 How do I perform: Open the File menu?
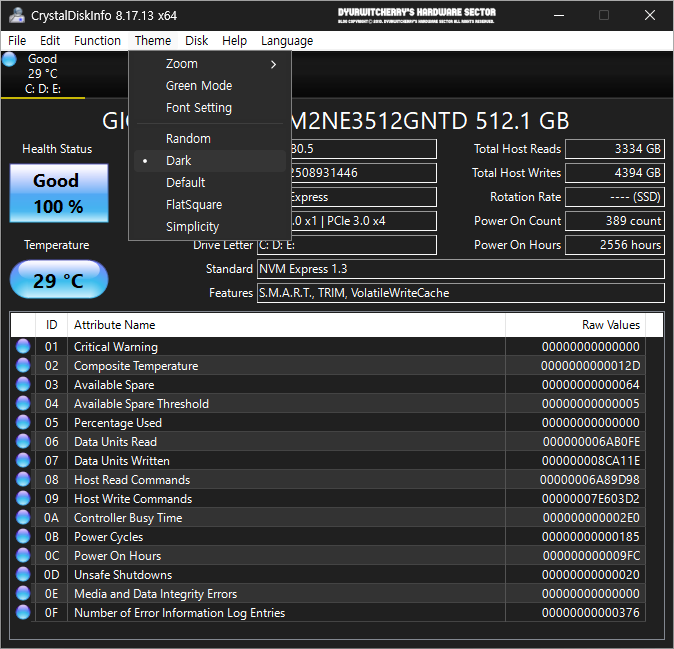point(17,41)
